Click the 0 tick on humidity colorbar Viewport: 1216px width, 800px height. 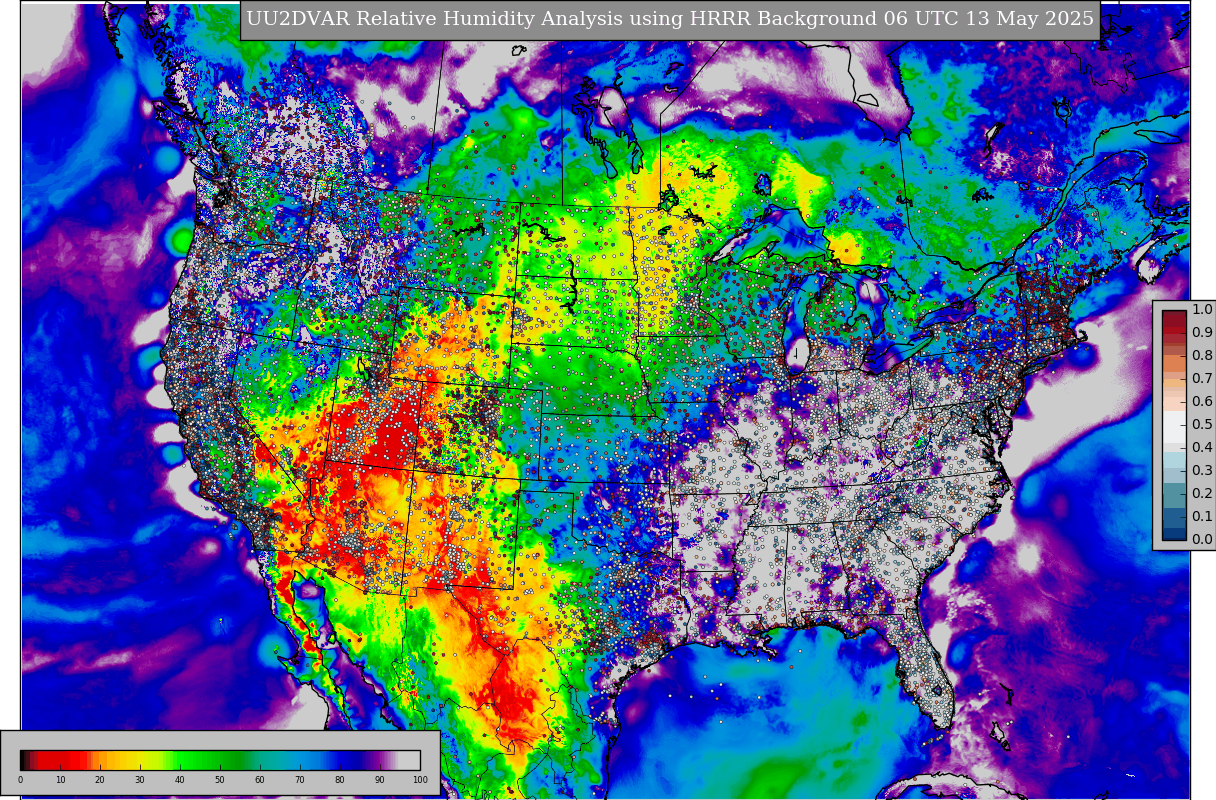(x=20, y=780)
